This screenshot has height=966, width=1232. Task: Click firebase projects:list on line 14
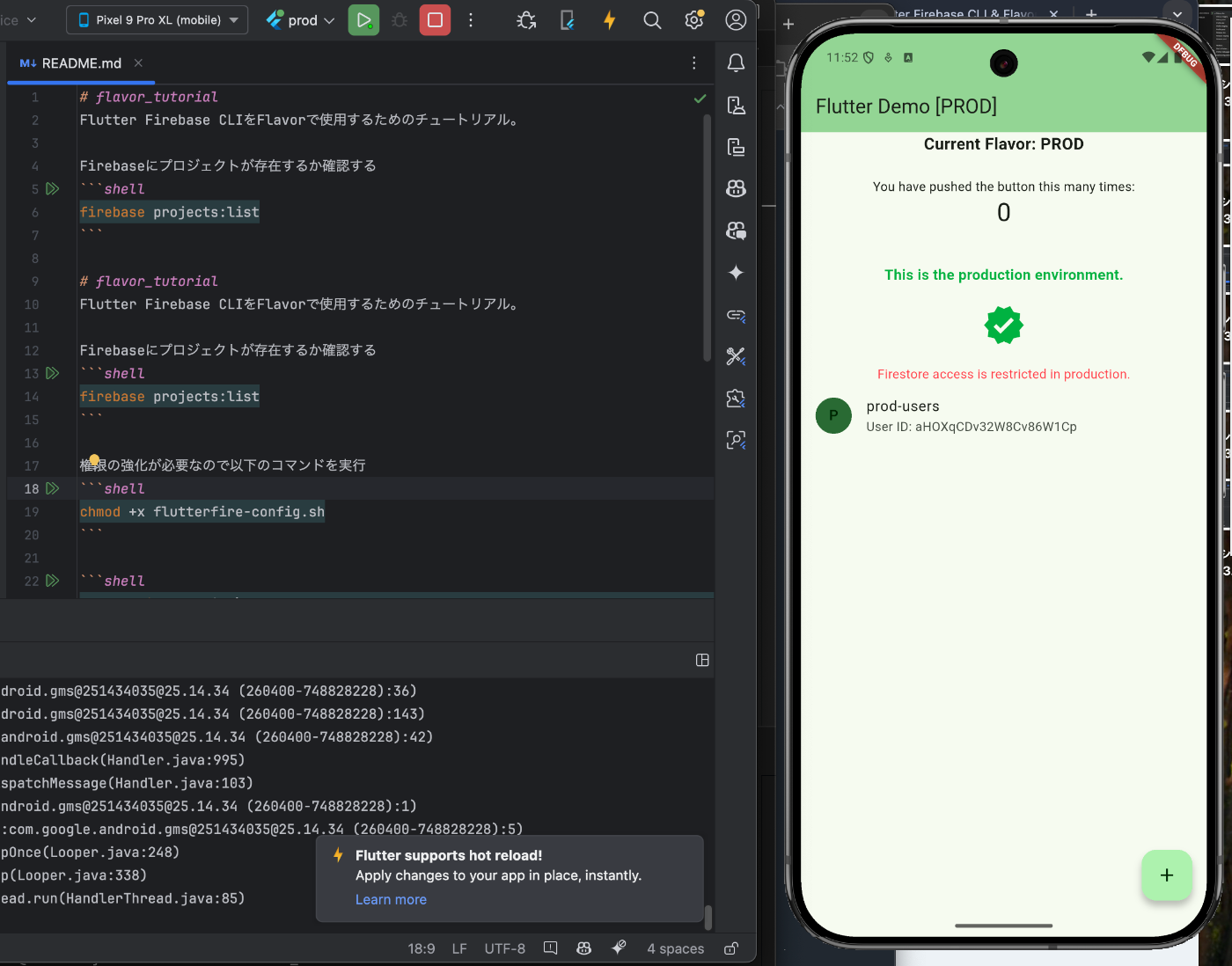click(170, 397)
